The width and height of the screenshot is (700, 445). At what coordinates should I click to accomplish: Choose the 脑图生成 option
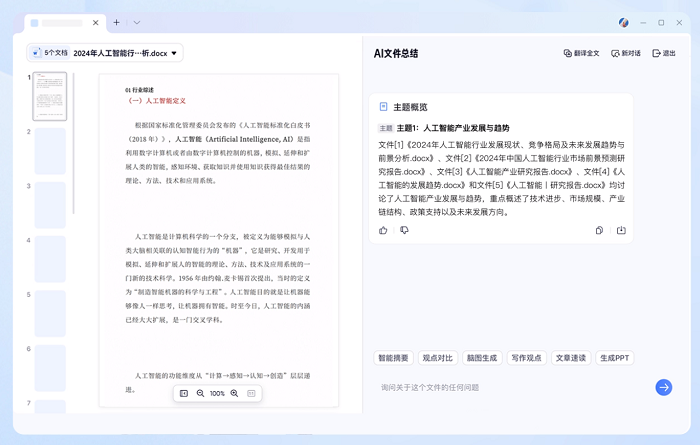click(x=481, y=358)
